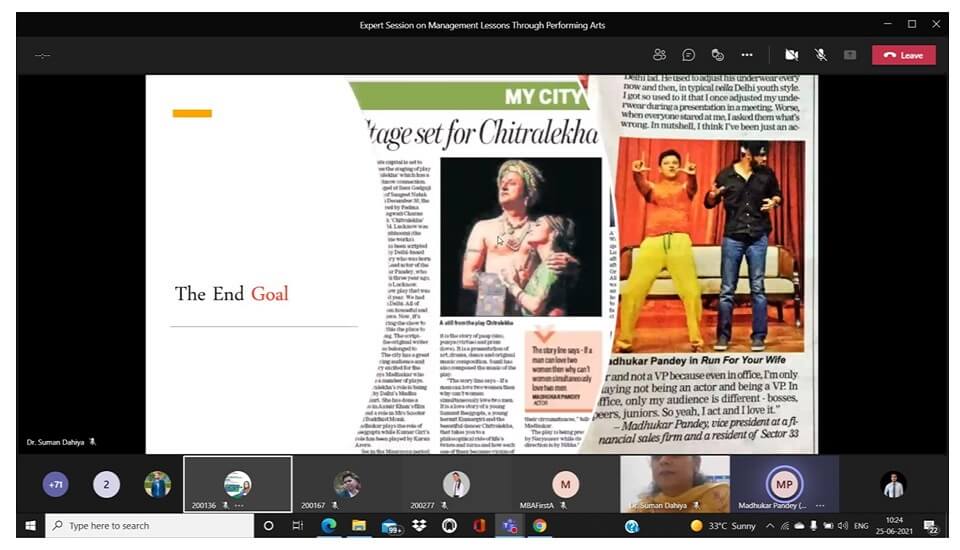This screenshot has height=550, width=960.
Task: Open more options for participant 200136
Action: (239, 506)
